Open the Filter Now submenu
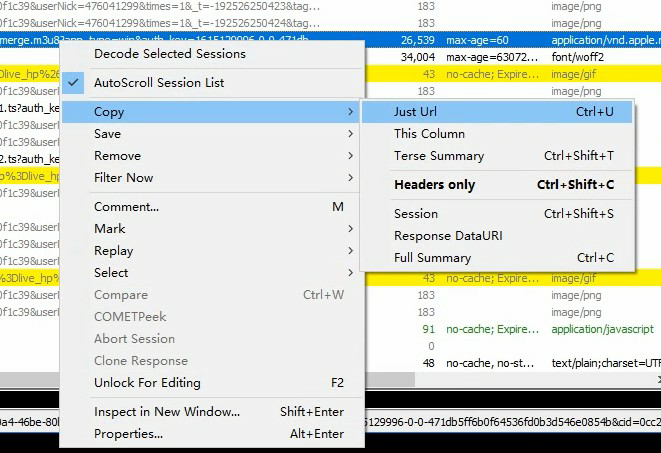The height and width of the screenshot is (453, 661). pyautogui.click(x=123, y=178)
